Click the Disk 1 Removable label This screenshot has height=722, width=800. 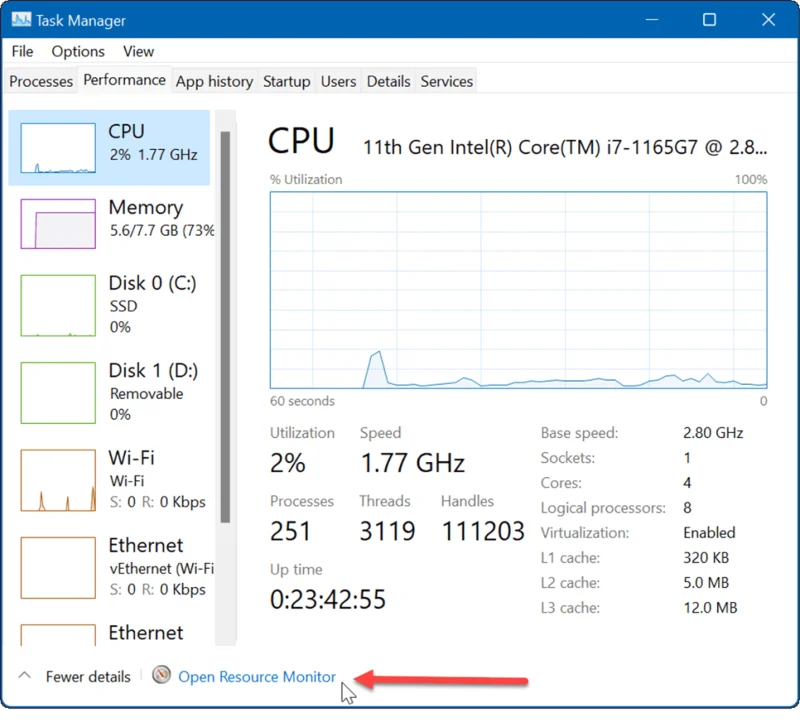tap(146, 393)
